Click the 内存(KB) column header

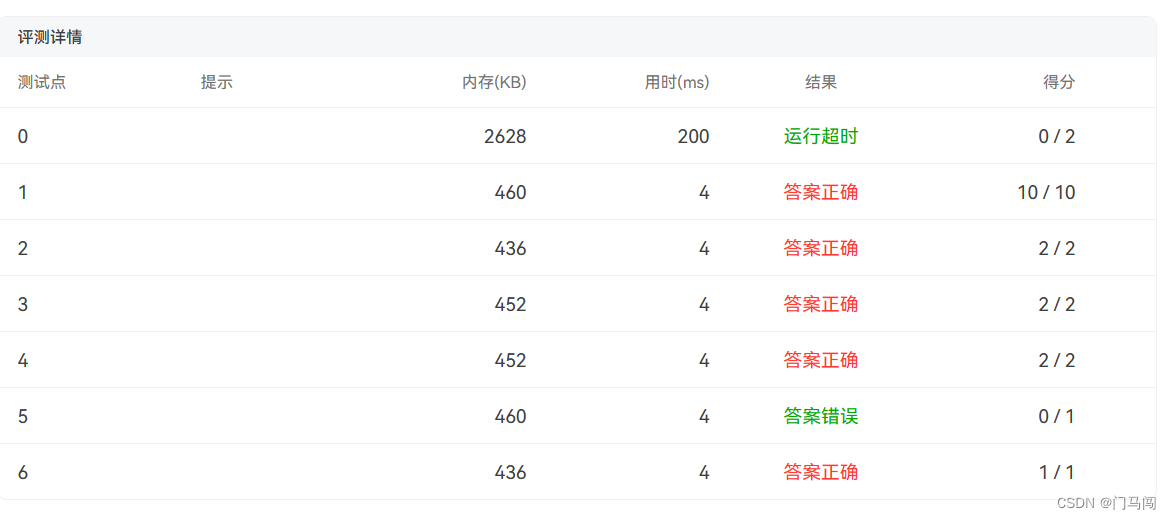[x=494, y=82]
